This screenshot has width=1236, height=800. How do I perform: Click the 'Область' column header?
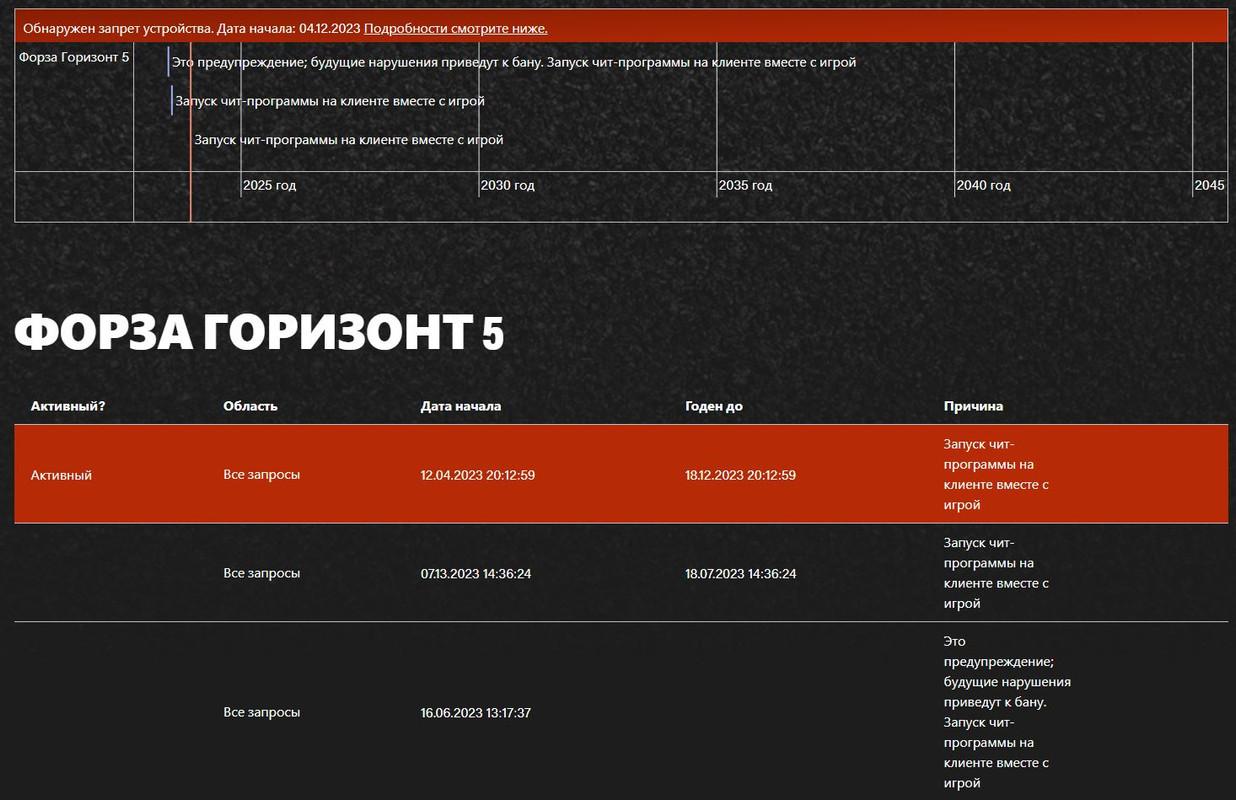(250, 406)
